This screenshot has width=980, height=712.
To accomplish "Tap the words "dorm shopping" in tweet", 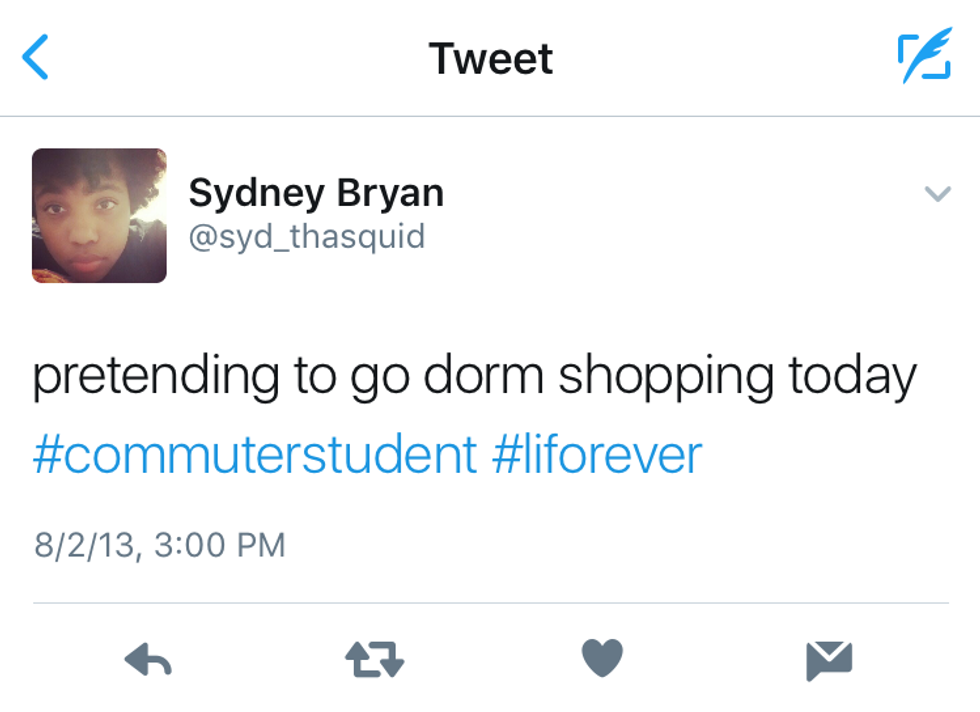I will pos(598,378).
